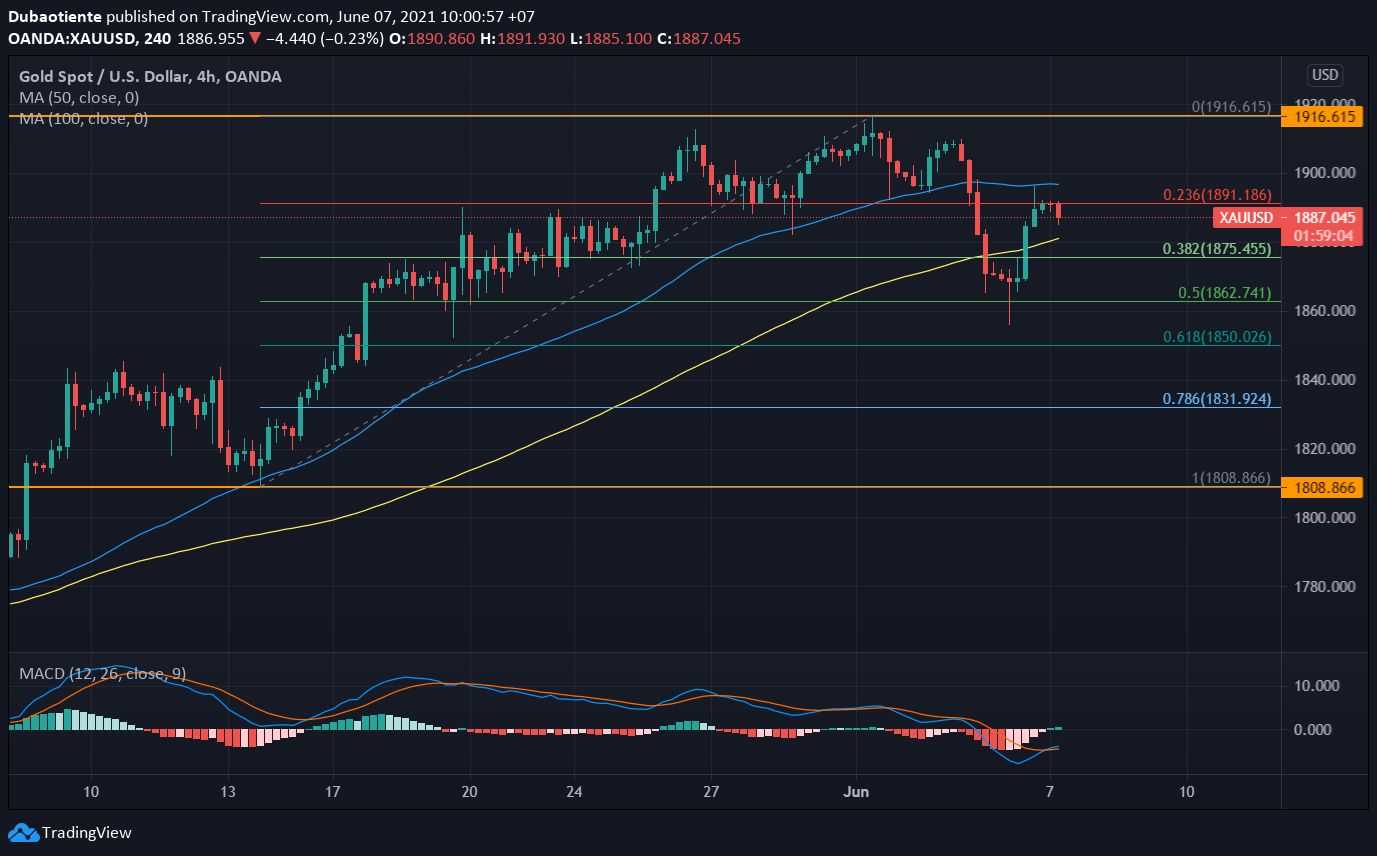Click the 1860.000 price axis tick

point(1323,311)
